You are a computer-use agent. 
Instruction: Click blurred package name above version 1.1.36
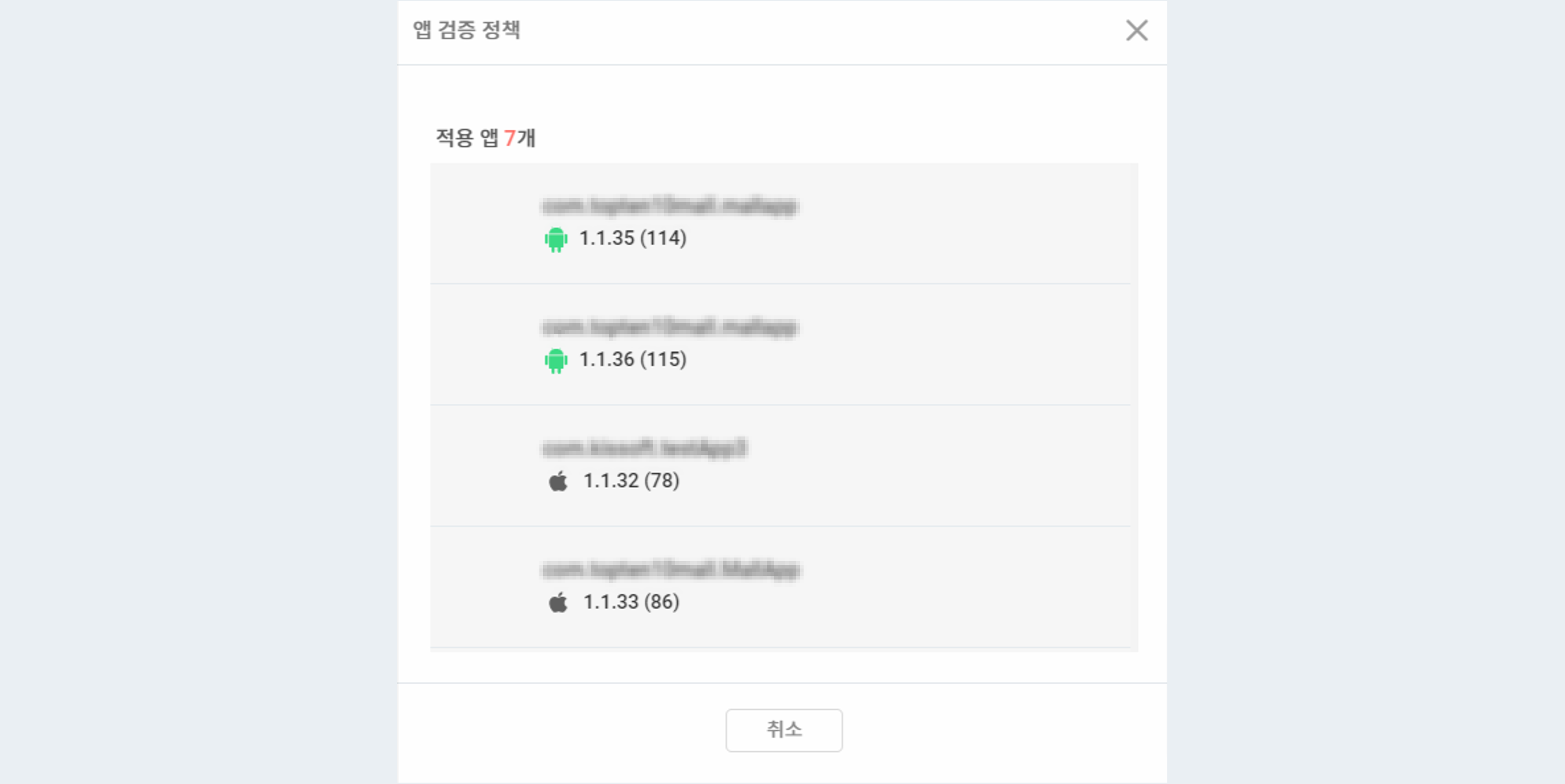tap(669, 327)
